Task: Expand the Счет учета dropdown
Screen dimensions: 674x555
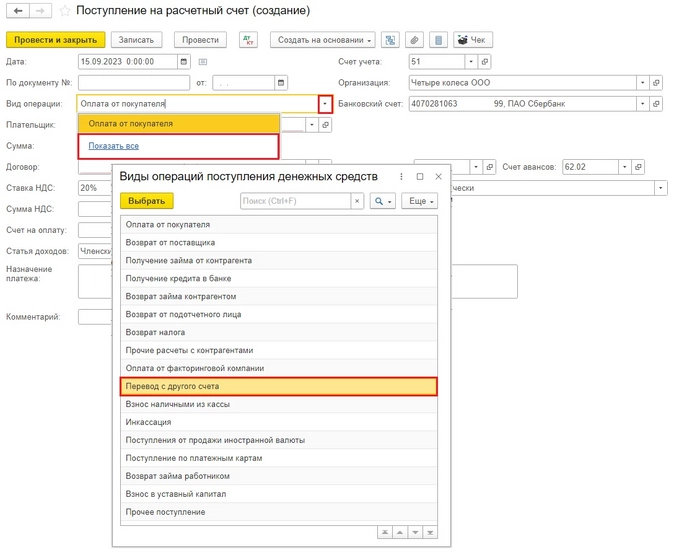Action: point(470,62)
